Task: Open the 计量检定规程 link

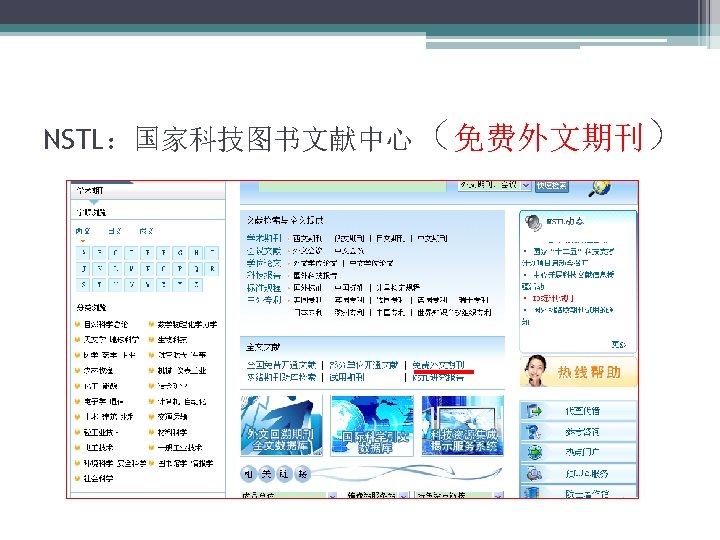Action: 398,287
